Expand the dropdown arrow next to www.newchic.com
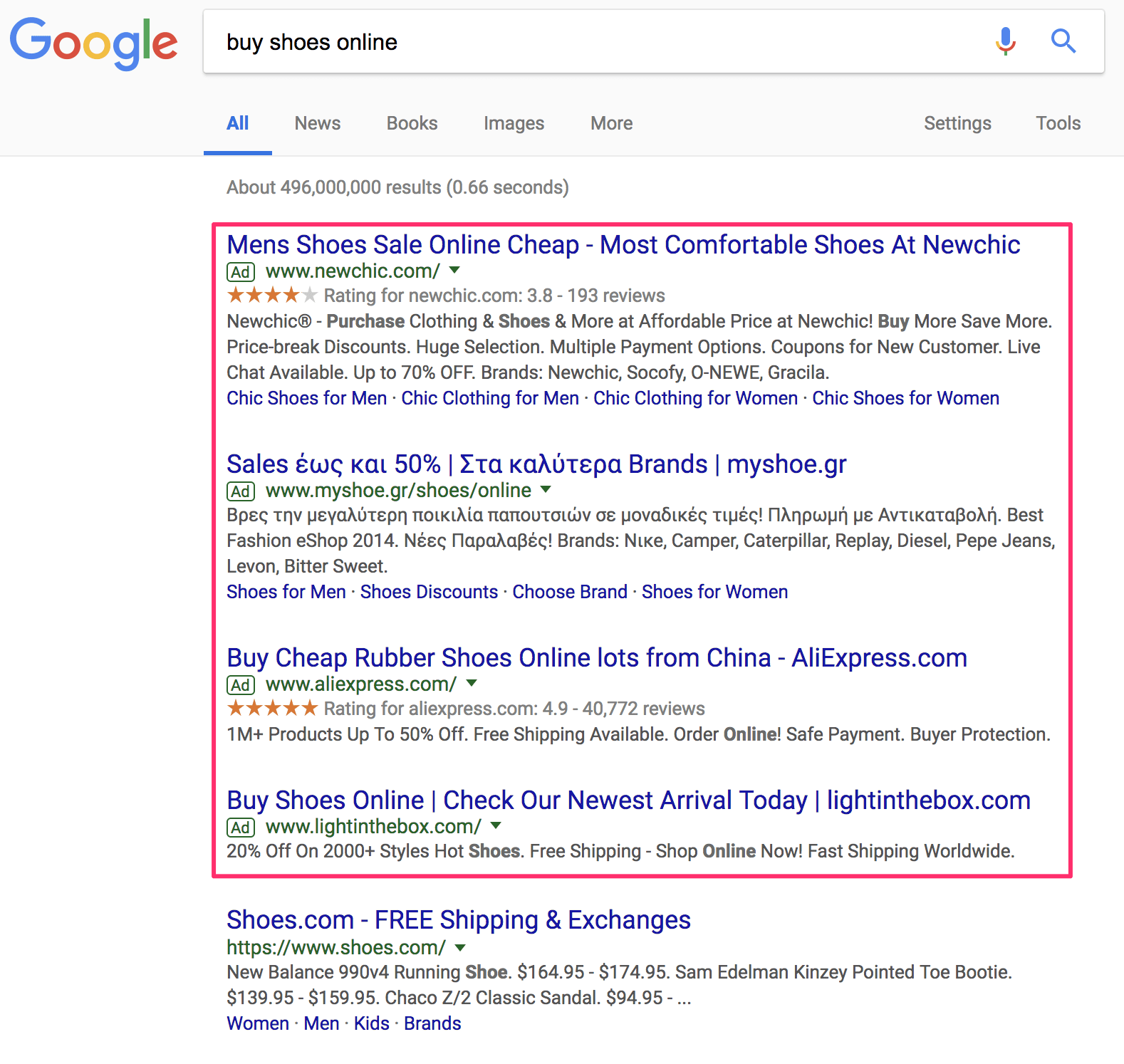Image resolution: width=1124 pixels, height=1064 pixels. pos(455,271)
